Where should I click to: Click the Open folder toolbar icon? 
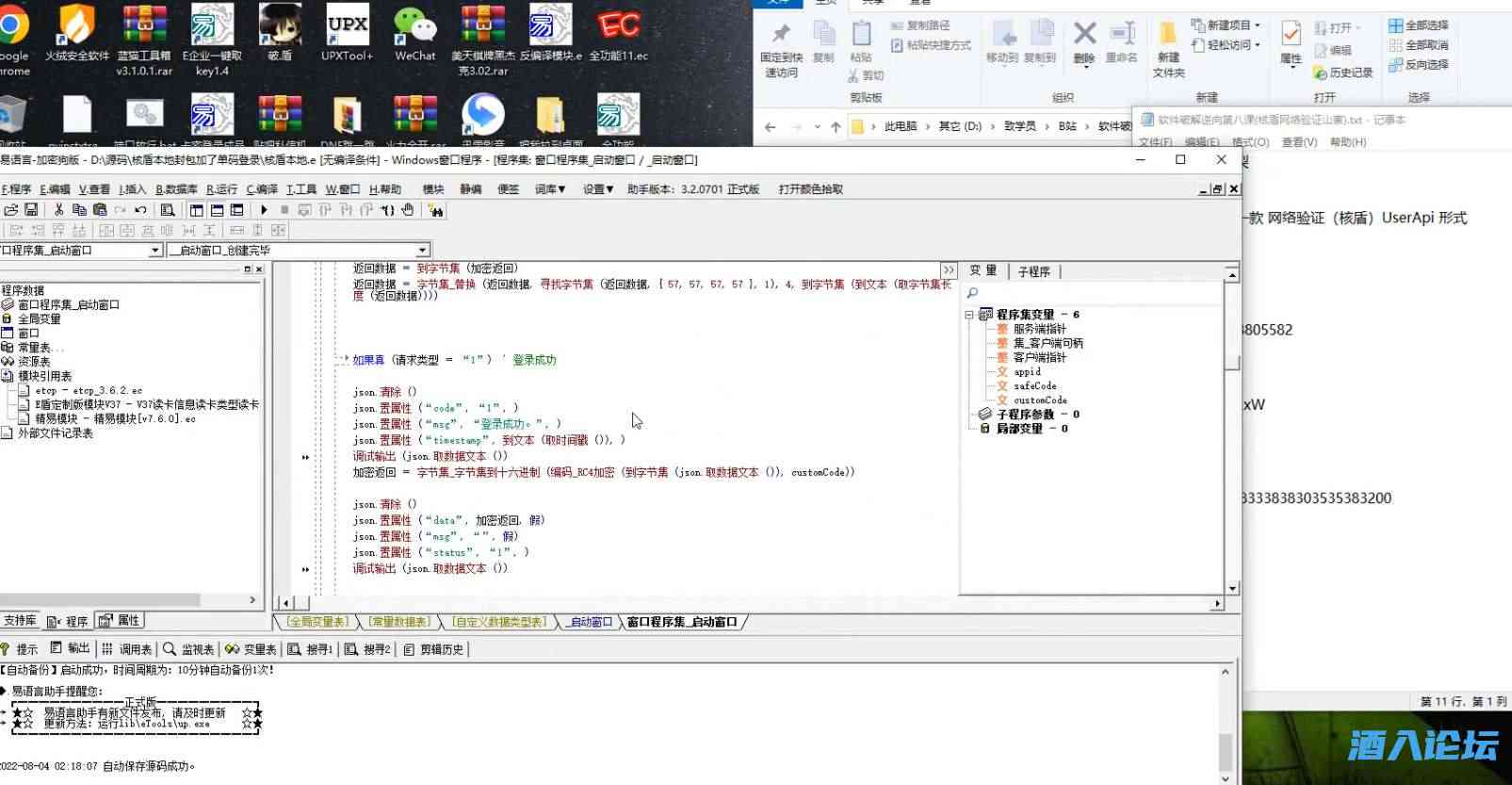(x=11, y=210)
